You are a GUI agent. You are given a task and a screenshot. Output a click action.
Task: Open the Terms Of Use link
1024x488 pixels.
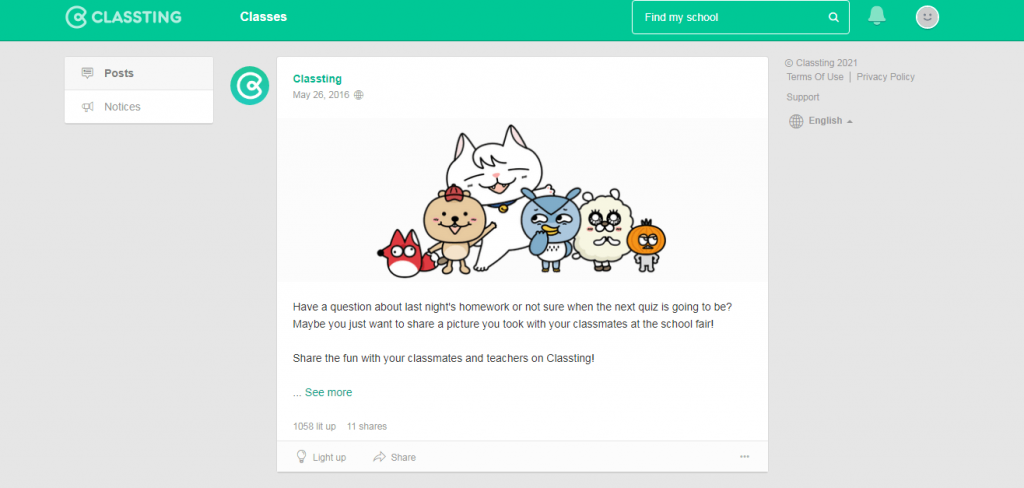point(814,77)
